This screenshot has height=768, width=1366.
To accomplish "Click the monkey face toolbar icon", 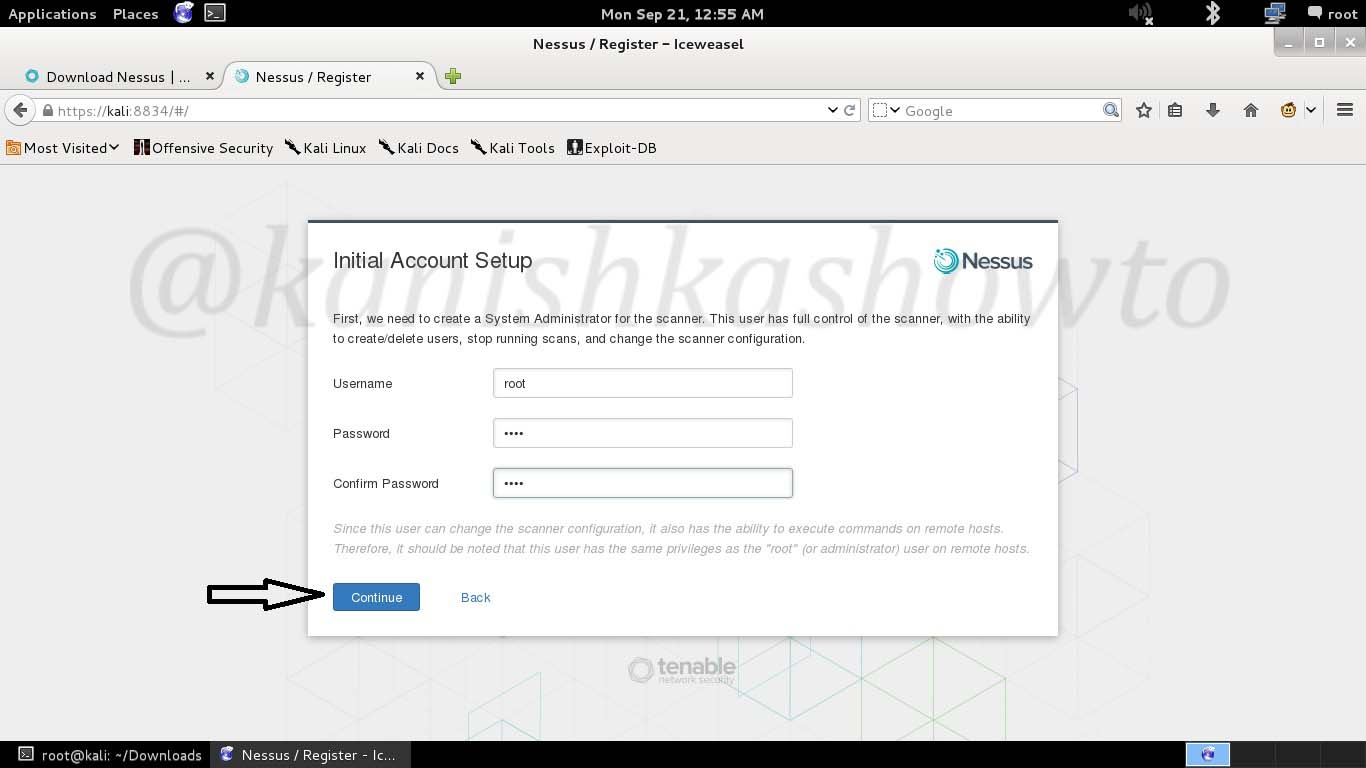I will tap(1288, 110).
